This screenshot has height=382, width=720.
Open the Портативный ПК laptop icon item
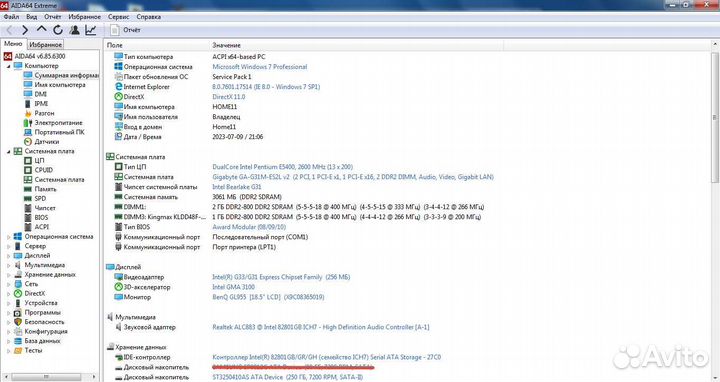(x=54, y=132)
